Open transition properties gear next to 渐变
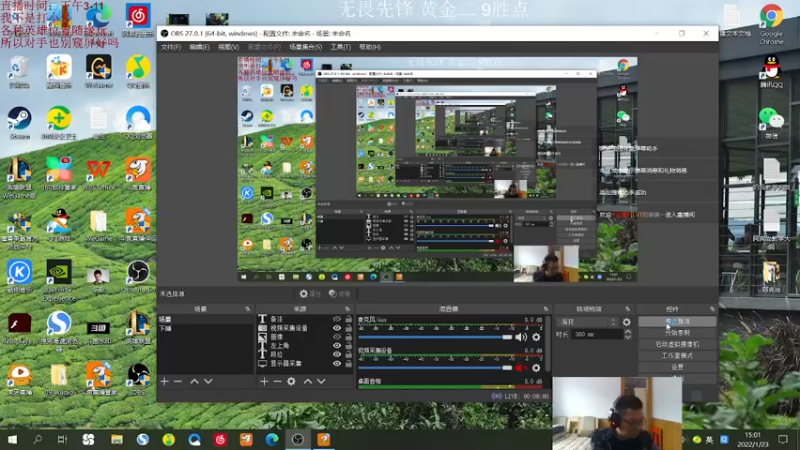The image size is (800, 450). pos(627,322)
